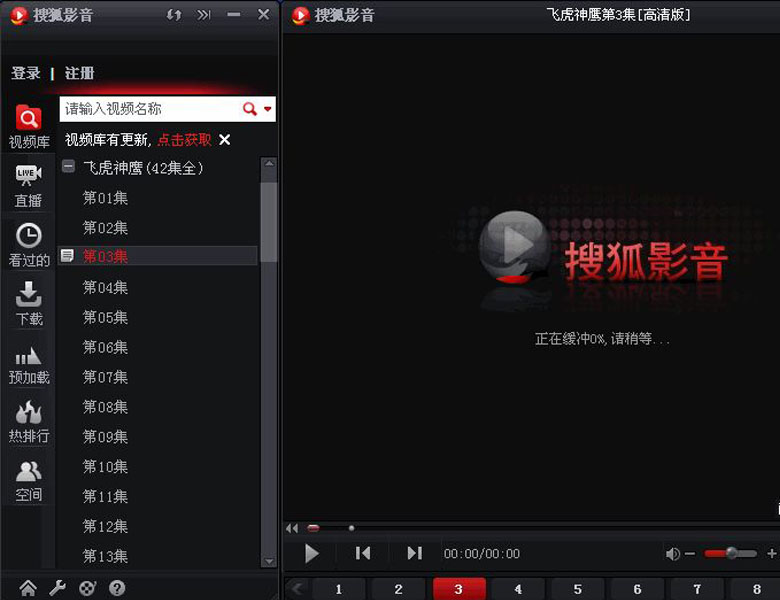Click the note icon beside 第03集

[x=67, y=256]
